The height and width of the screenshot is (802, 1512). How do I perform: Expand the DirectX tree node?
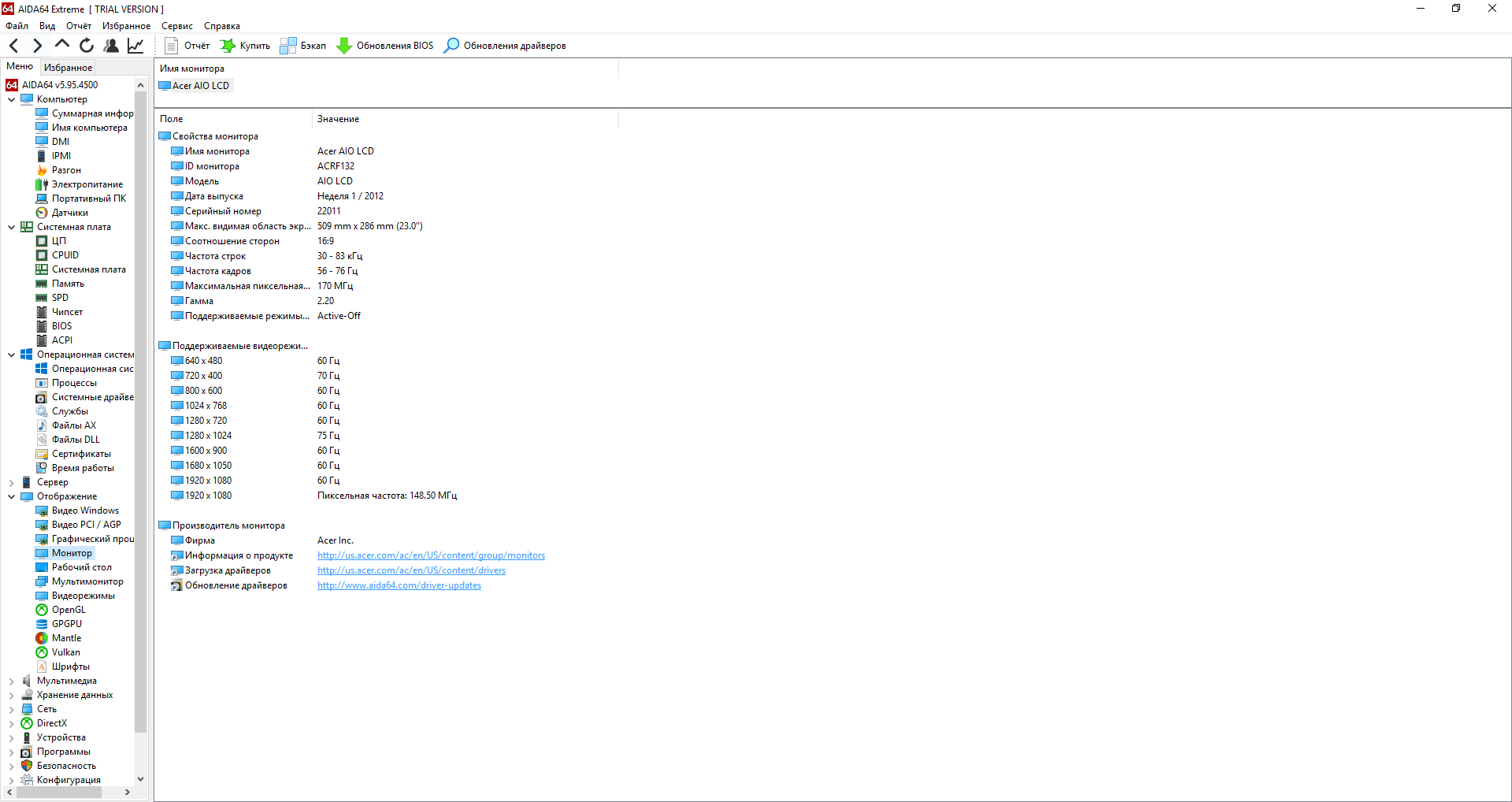coord(11,723)
